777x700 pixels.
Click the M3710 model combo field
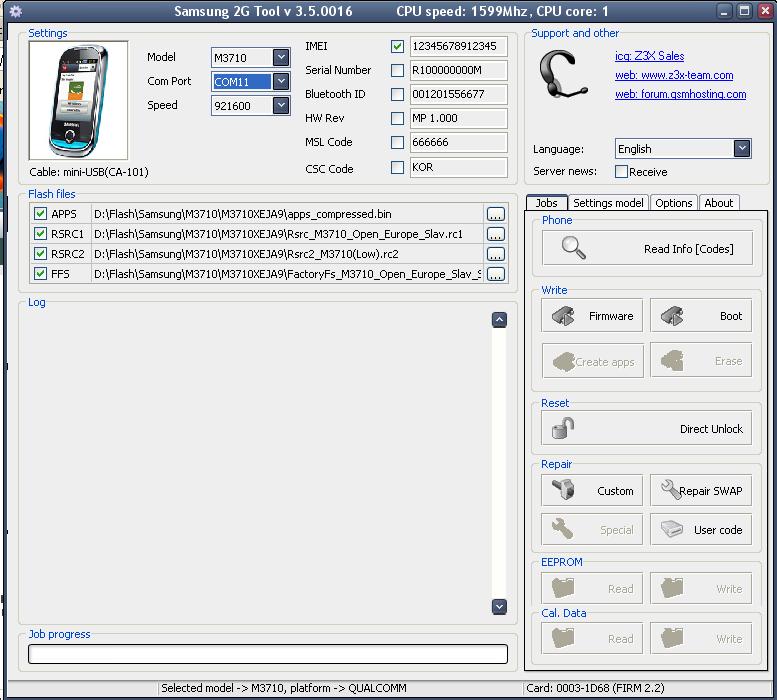(x=250, y=57)
